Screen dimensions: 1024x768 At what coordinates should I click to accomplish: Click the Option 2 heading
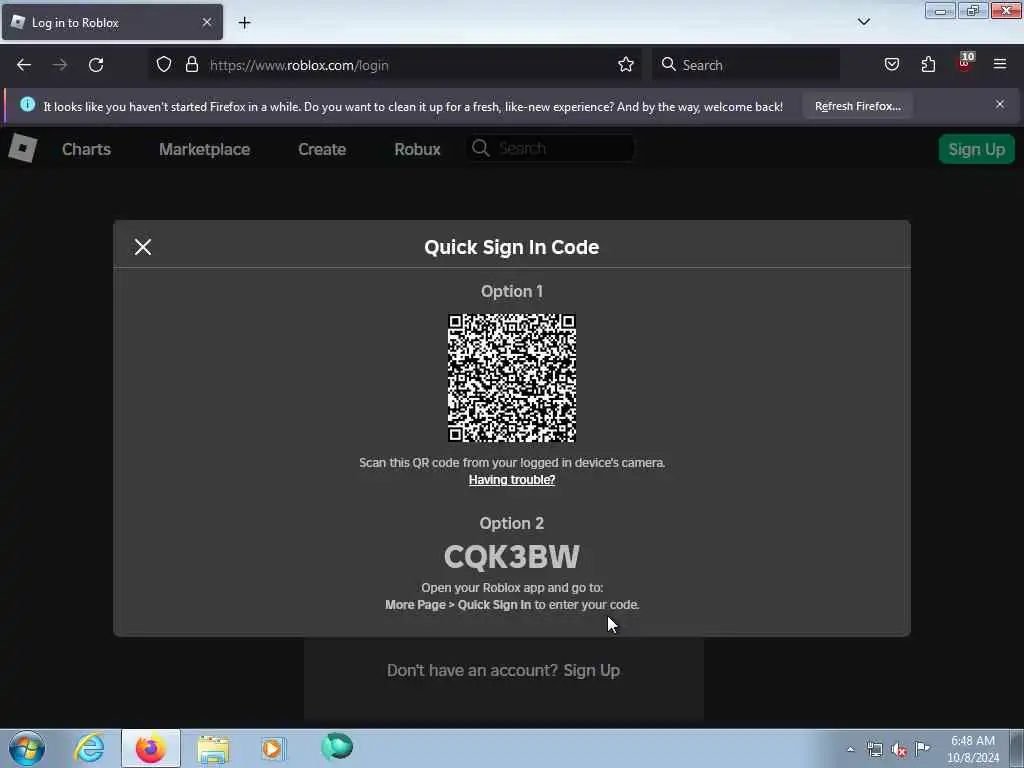pos(512,524)
